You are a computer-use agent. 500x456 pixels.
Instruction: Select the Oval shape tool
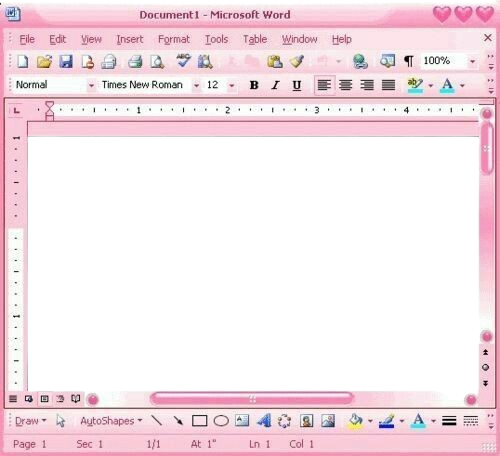click(x=221, y=421)
